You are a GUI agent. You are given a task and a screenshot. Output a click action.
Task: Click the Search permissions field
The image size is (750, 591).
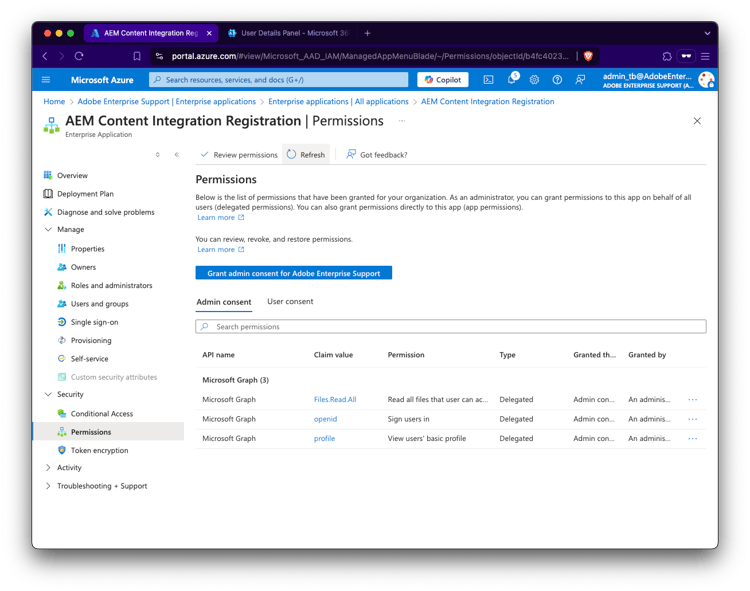pos(451,327)
